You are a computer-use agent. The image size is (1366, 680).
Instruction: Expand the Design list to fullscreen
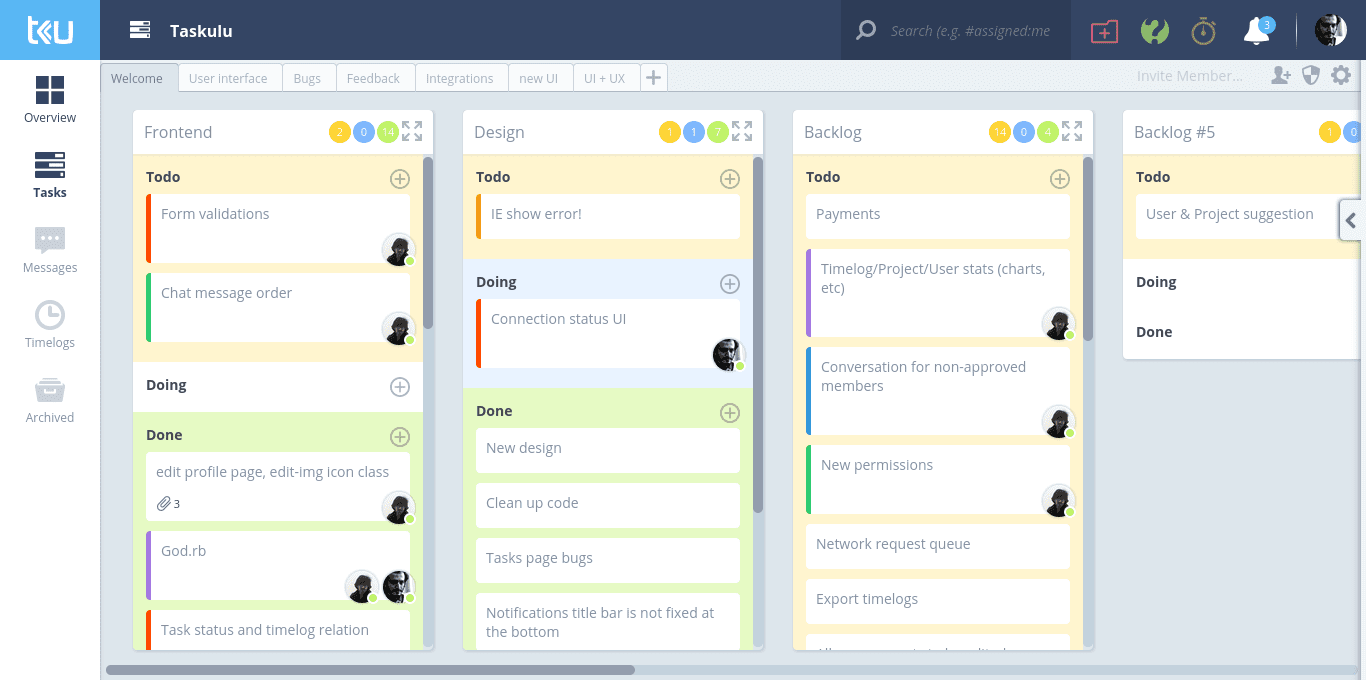click(x=742, y=131)
